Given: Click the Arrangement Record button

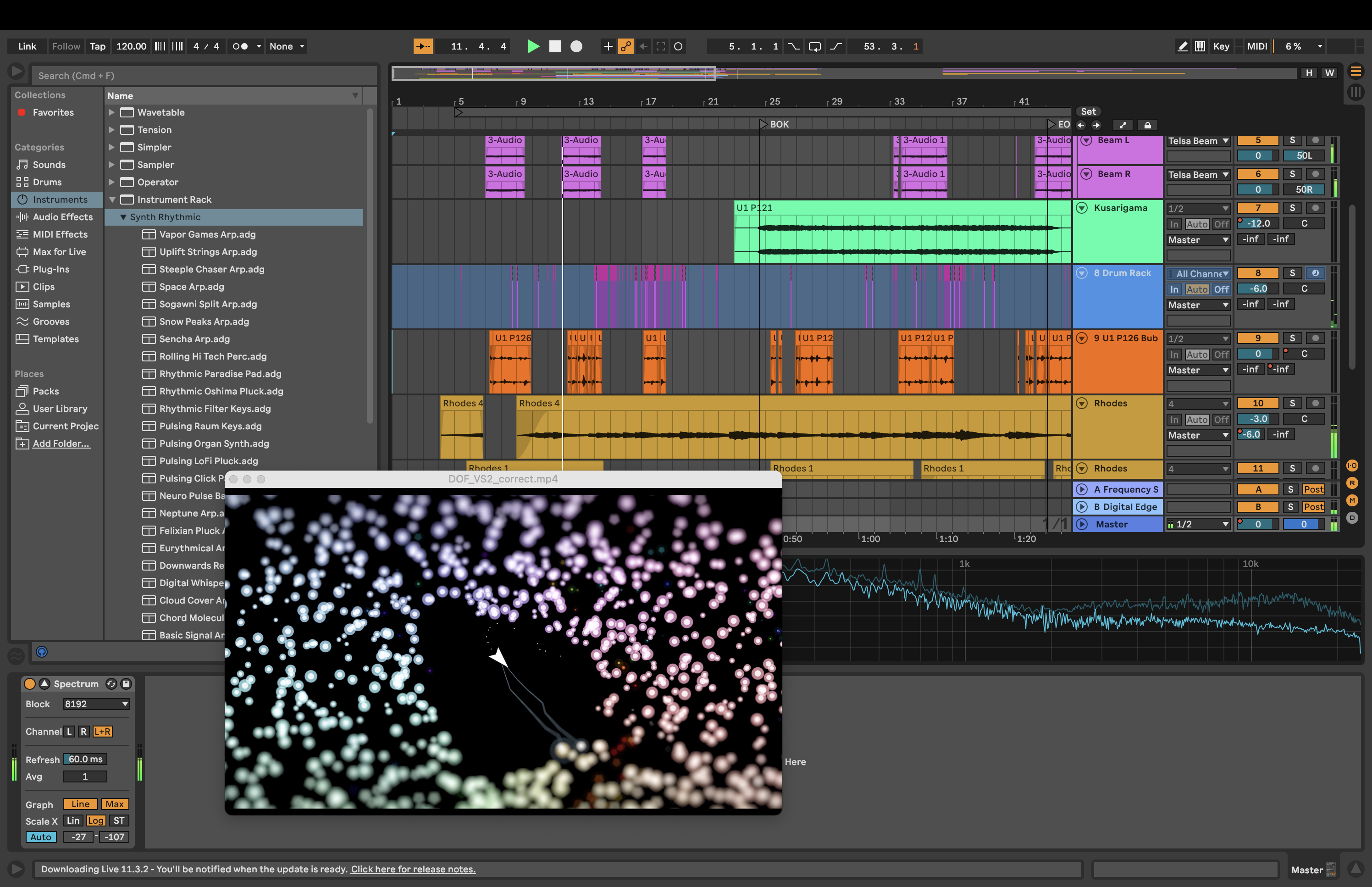Looking at the screenshot, I should [x=576, y=46].
